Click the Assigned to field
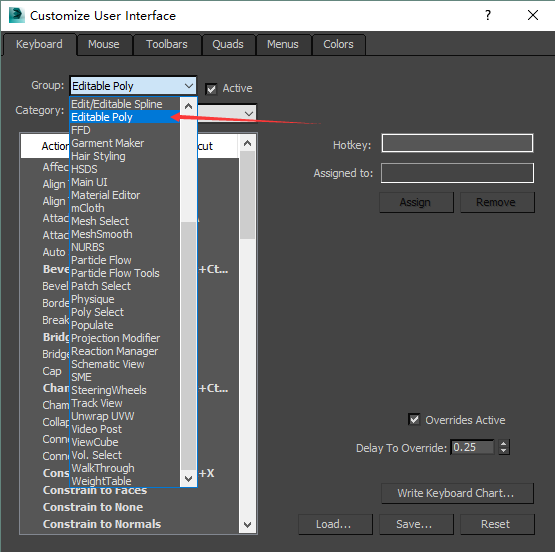 457,173
